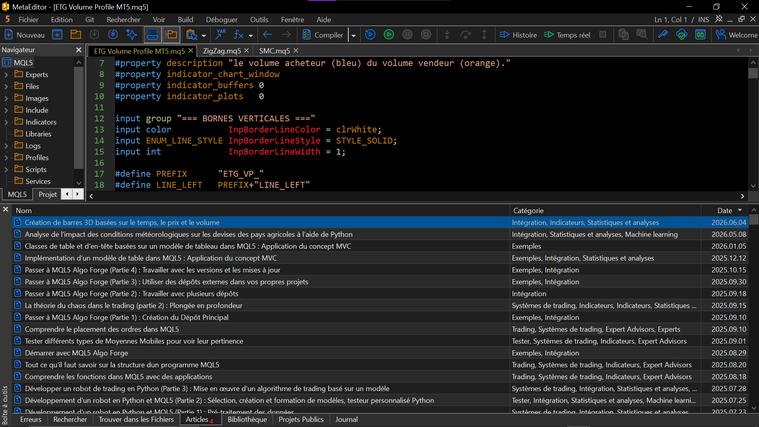Open the Erreurs toolbox tab
Viewport: 759px width, 427px height.
coord(30,419)
